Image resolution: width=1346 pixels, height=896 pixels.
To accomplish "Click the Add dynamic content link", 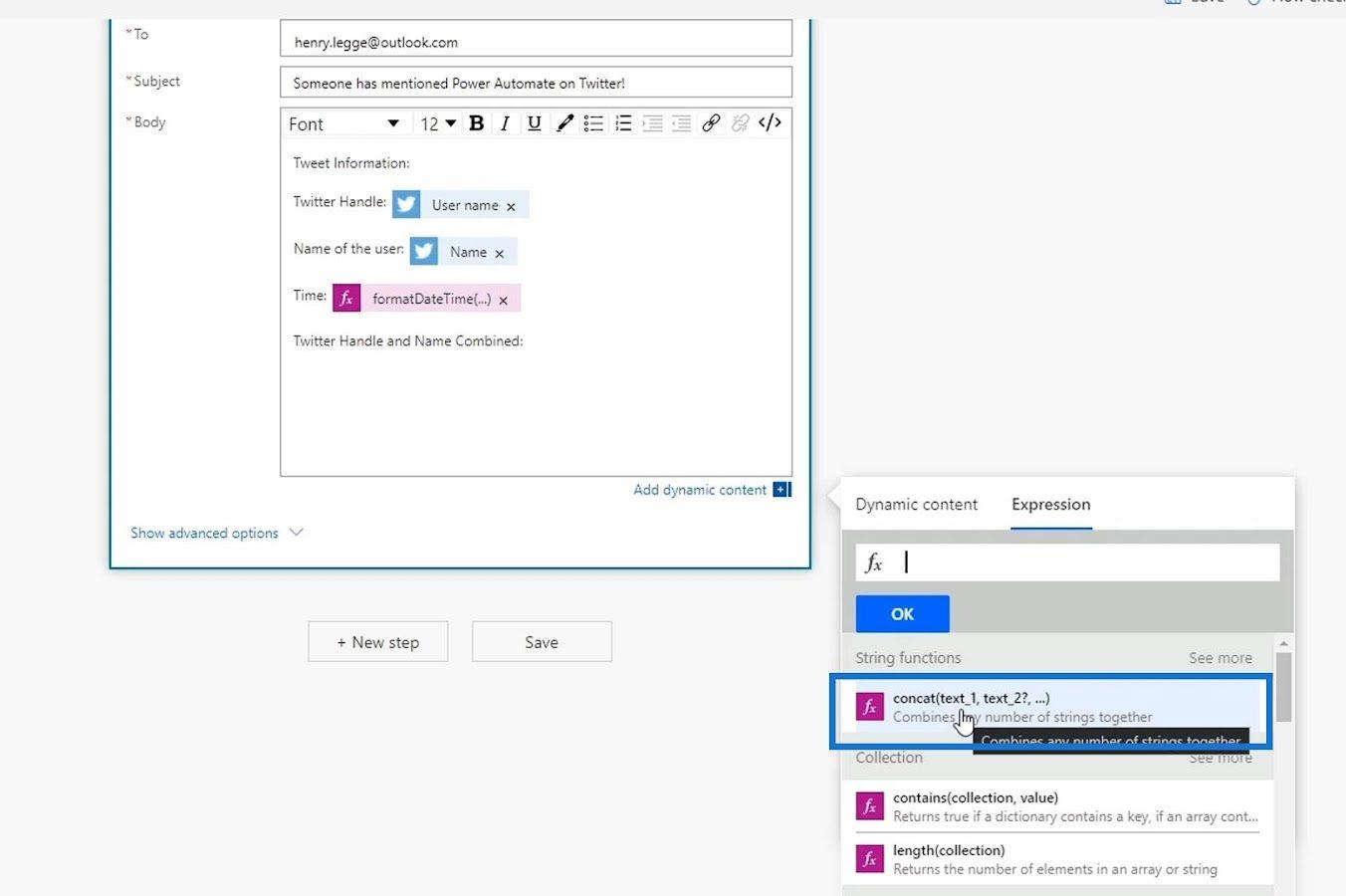I will click(700, 490).
